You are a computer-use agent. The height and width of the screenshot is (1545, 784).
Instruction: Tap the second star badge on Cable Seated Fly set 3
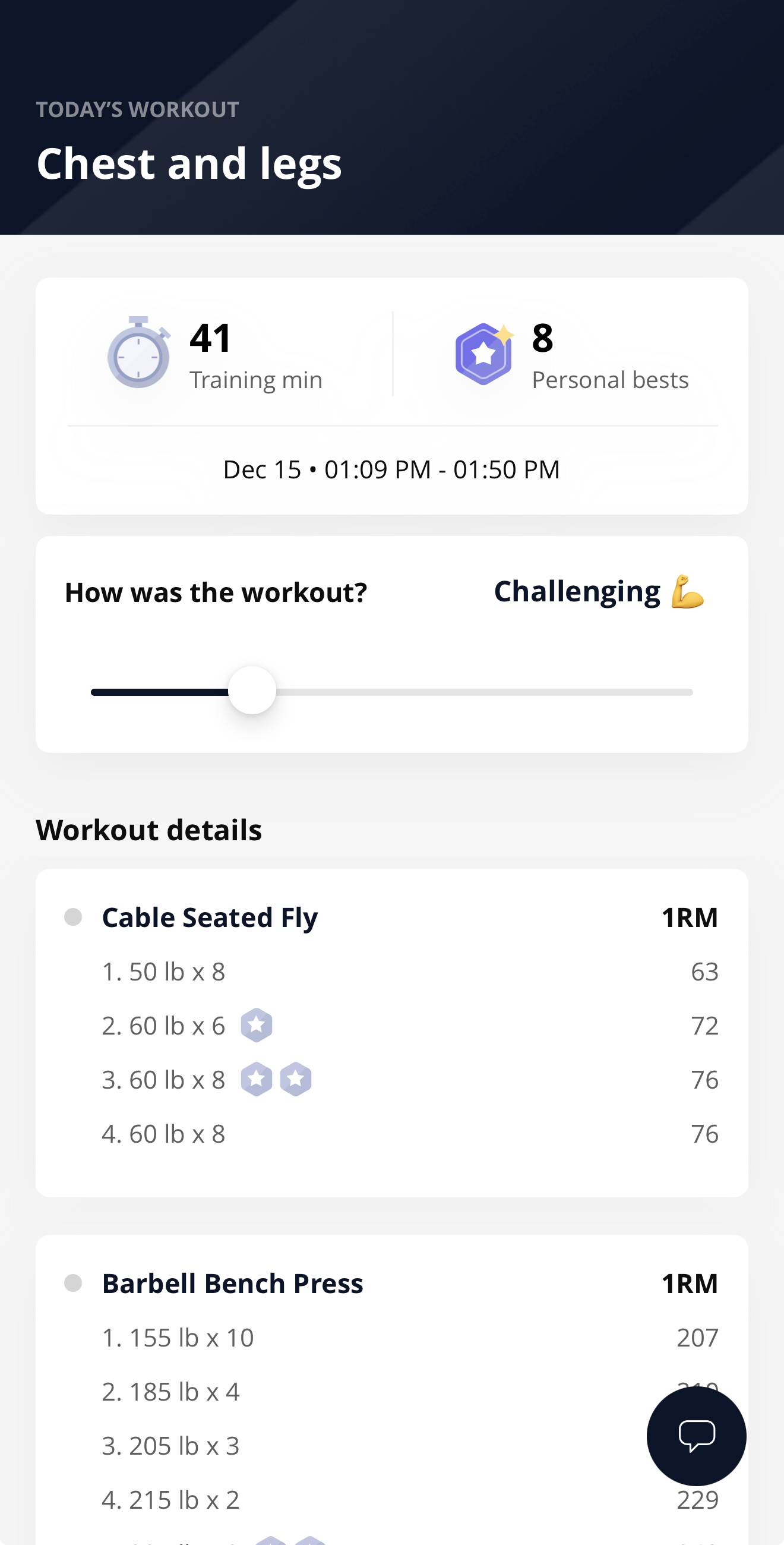(x=296, y=1079)
